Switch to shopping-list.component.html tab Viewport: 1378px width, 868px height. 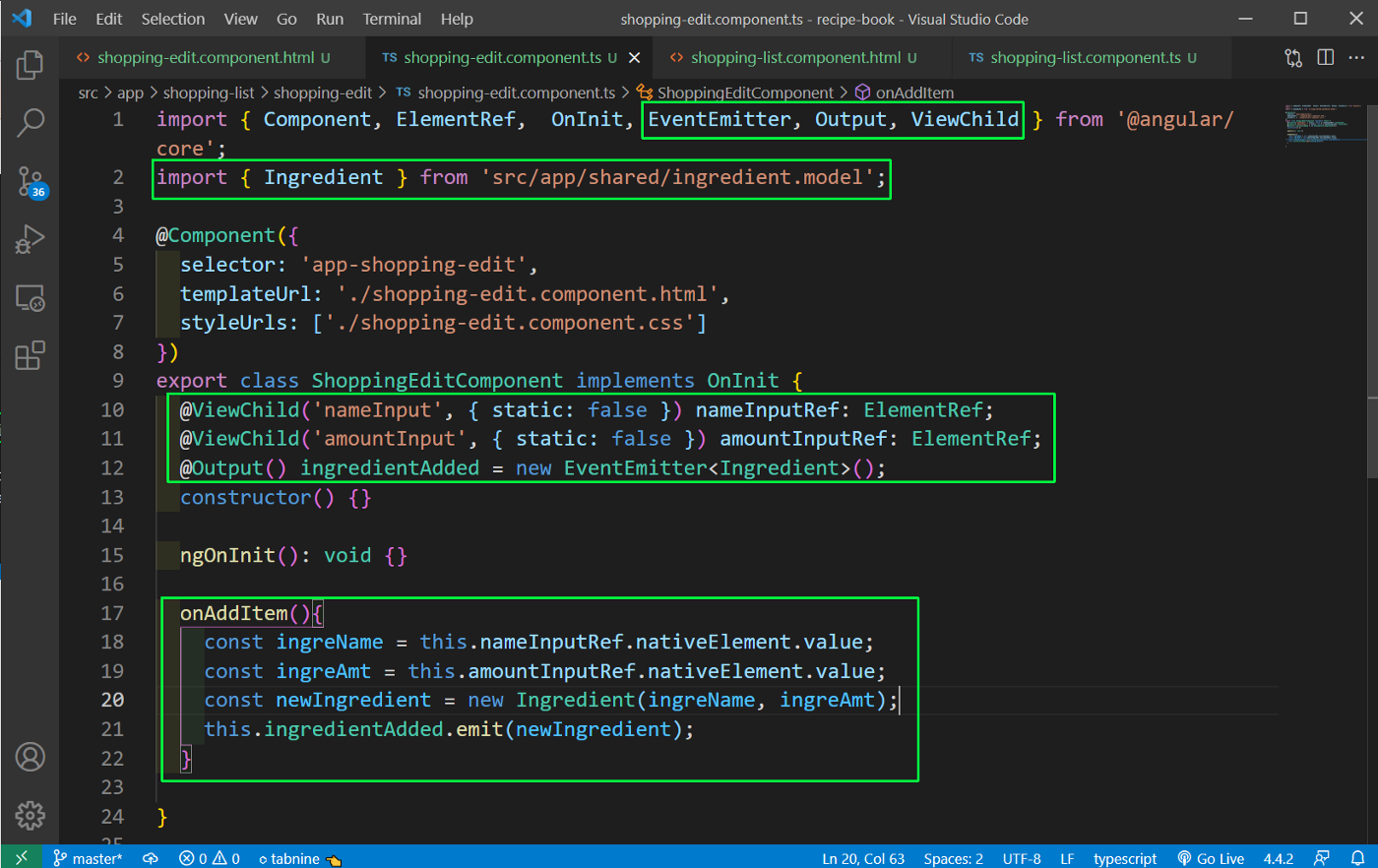pos(803,58)
